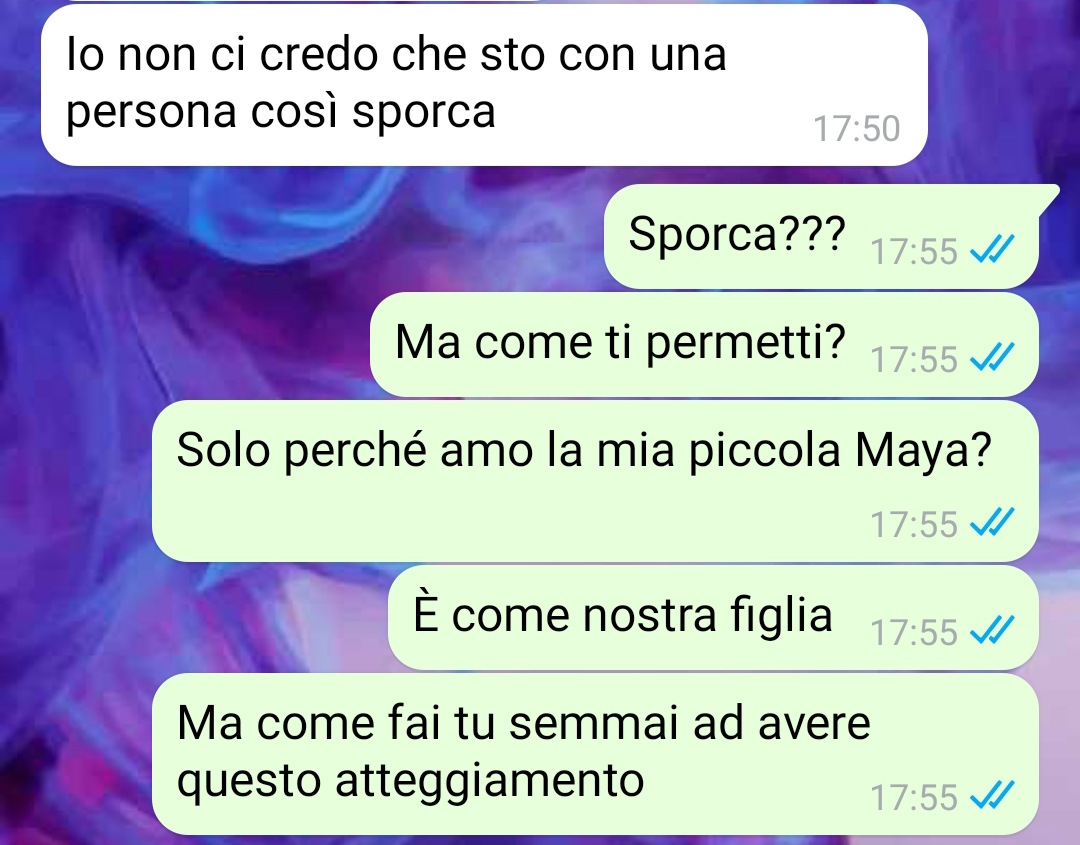Click timestamp on 'piccola Maya' message

[914, 524]
